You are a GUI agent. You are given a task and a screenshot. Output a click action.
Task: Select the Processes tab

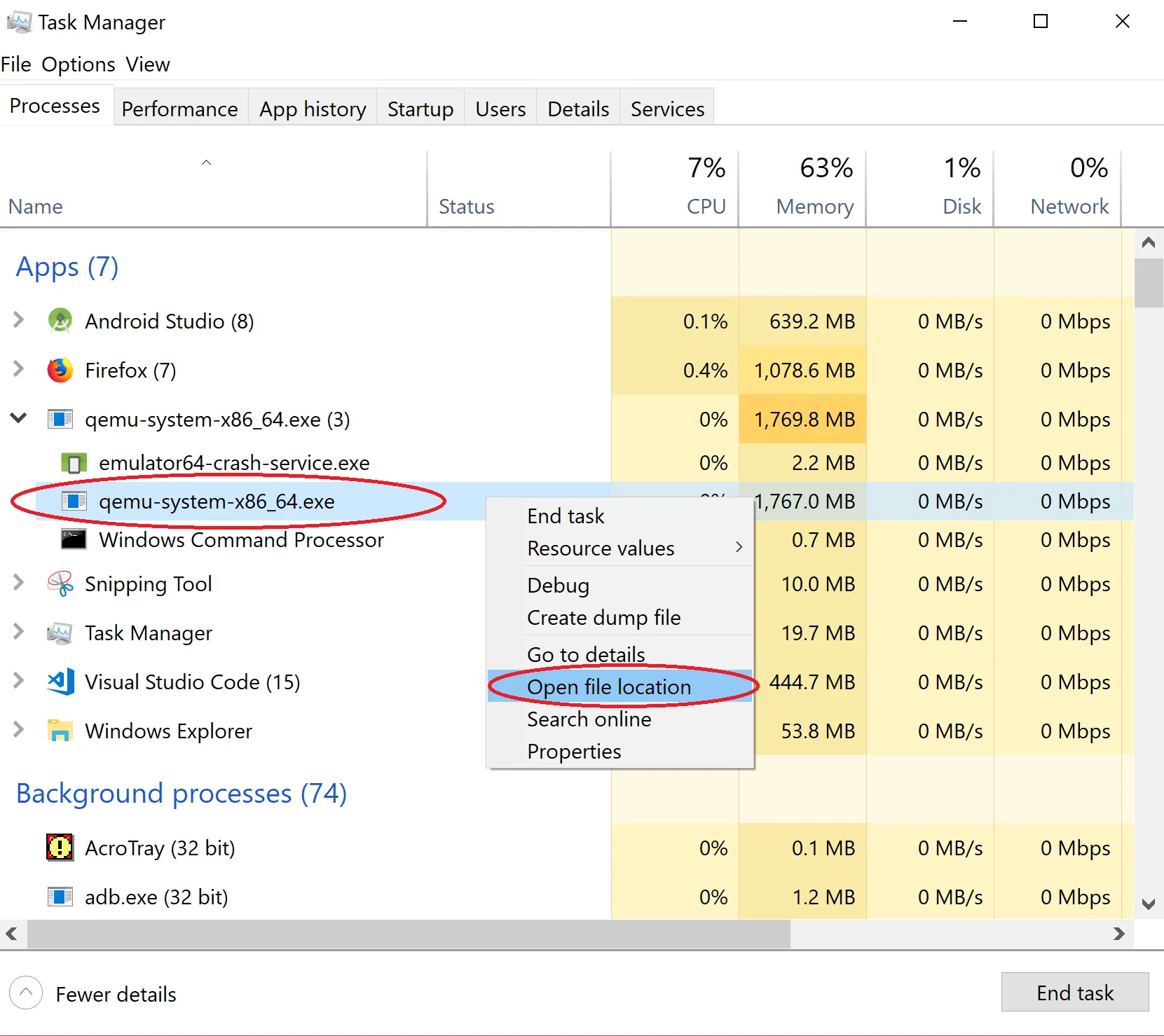click(x=55, y=106)
